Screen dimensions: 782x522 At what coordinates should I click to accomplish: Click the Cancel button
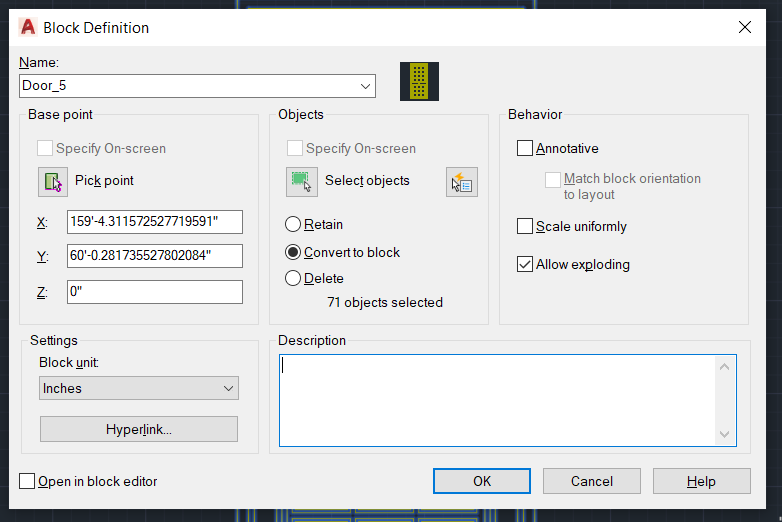coord(591,481)
